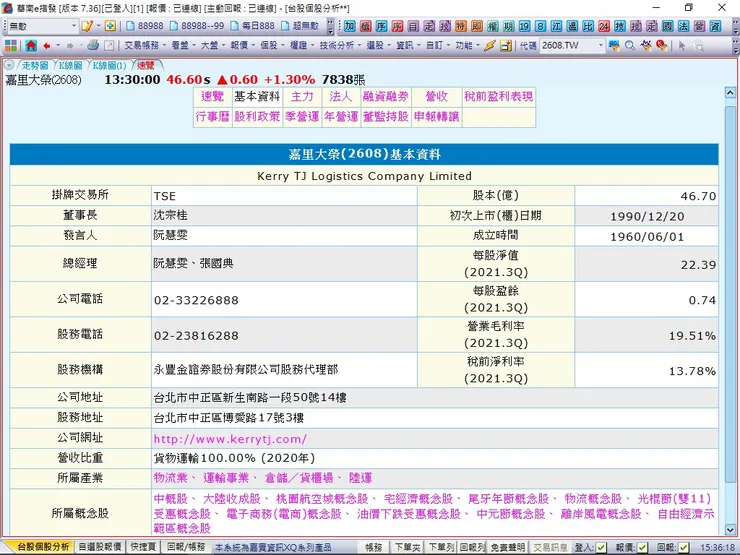Screen dimensions: 740x555
Task: Open the 大盤 dropdown menu
Action: (x=212, y=46)
